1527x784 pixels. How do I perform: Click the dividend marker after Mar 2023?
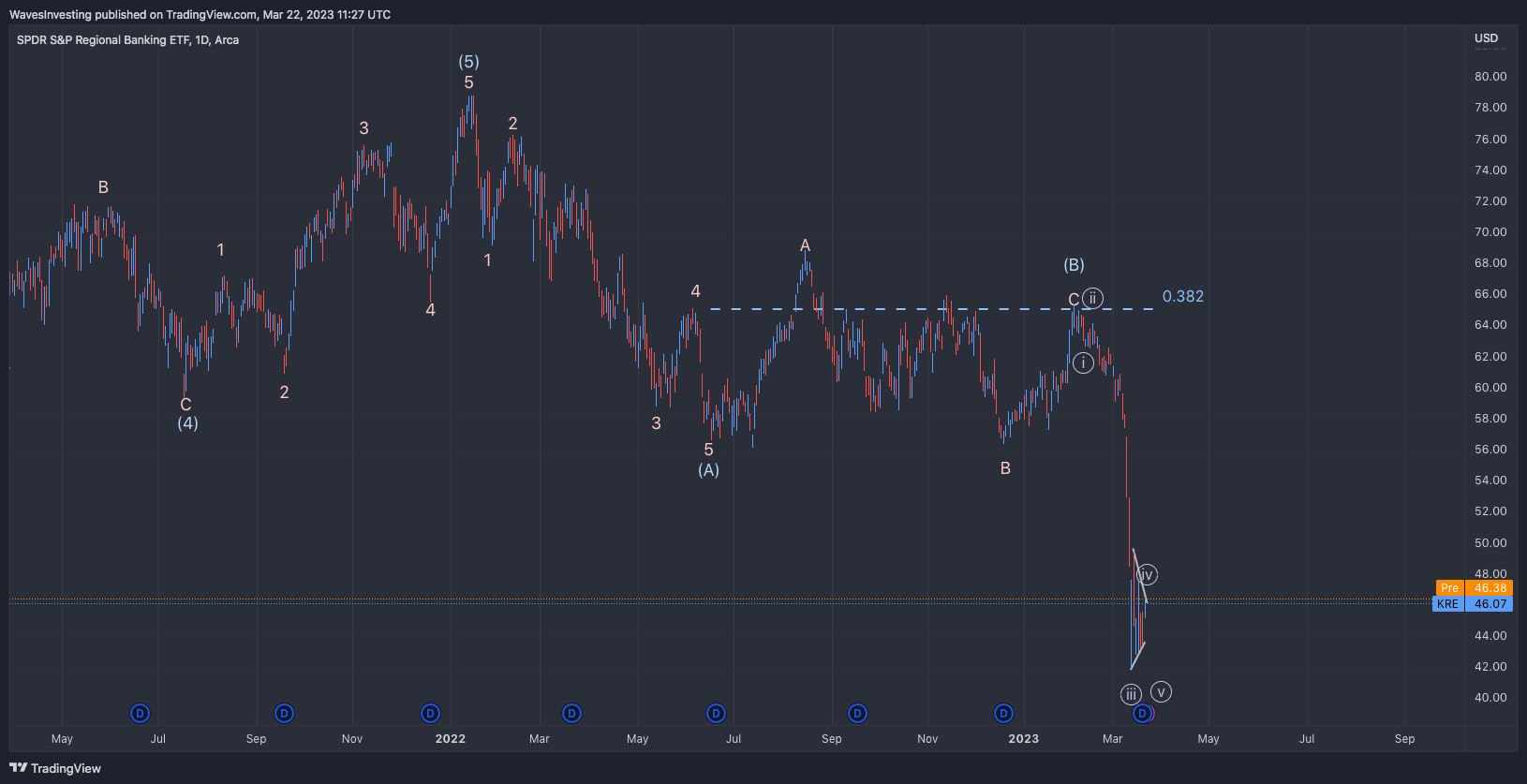click(x=1142, y=714)
